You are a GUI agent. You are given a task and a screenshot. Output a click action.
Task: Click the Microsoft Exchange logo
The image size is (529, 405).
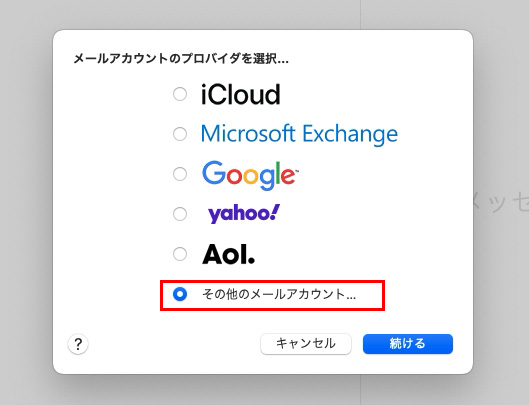pyautogui.click(x=299, y=134)
